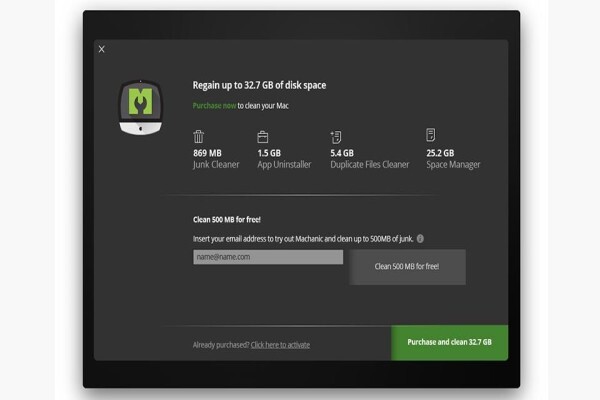The width and height of the screenshot is (600, 400).
Task: Click the "1.5 GB" value
Action: [x=269, y=153]
